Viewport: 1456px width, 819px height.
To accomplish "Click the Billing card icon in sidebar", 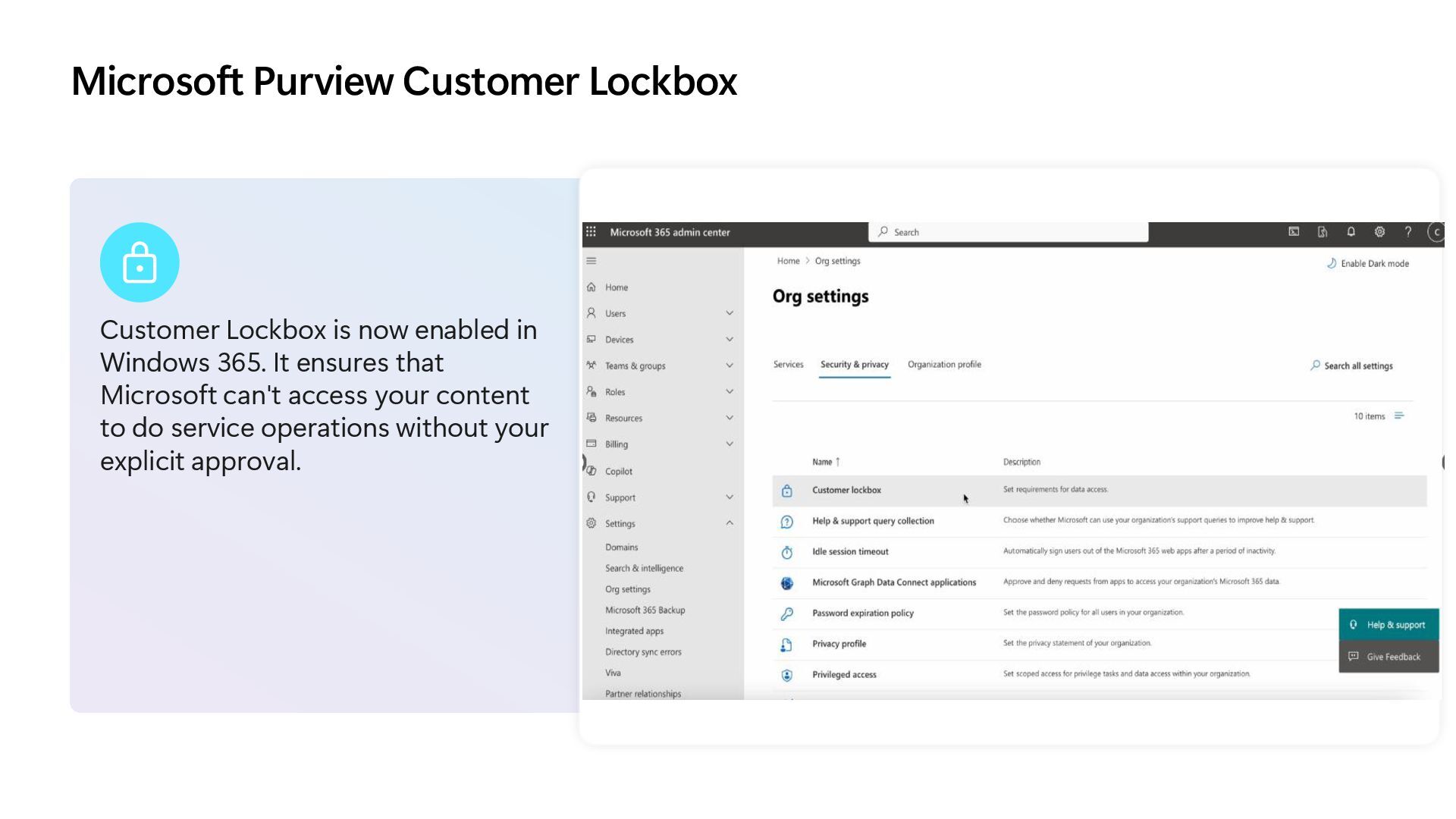I will 591,444.
